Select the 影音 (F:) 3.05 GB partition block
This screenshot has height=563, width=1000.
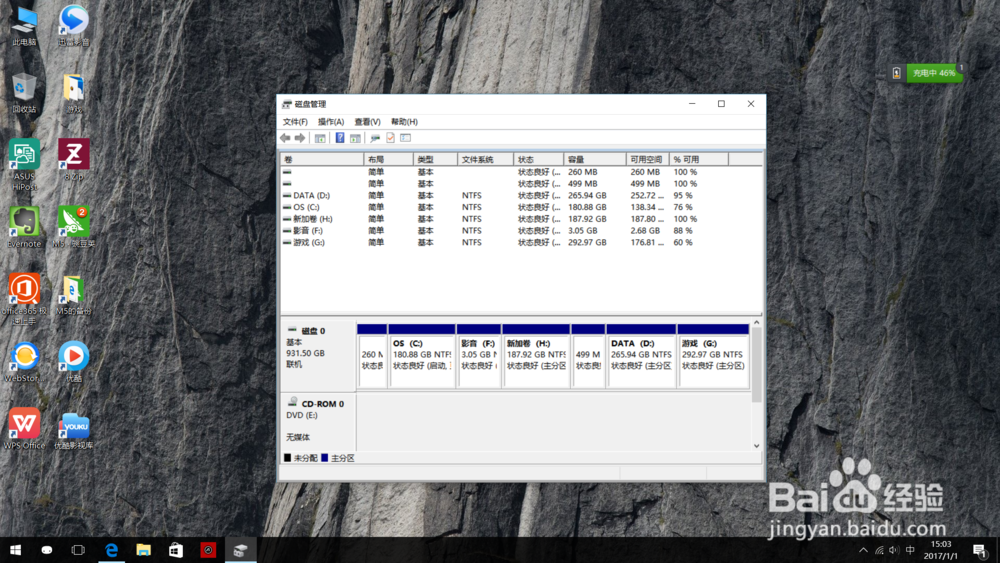pos(478,355)
